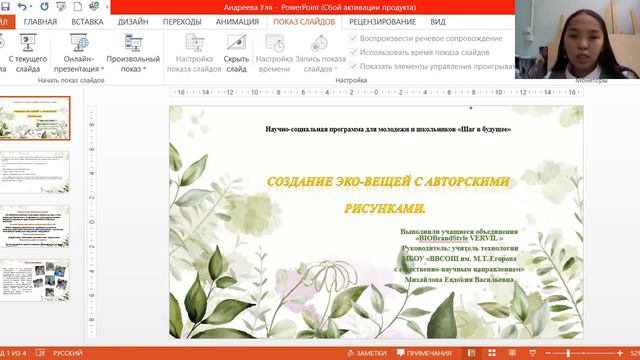
Task: Click the Redo/Repeat icon
Action: coord(44,7)
